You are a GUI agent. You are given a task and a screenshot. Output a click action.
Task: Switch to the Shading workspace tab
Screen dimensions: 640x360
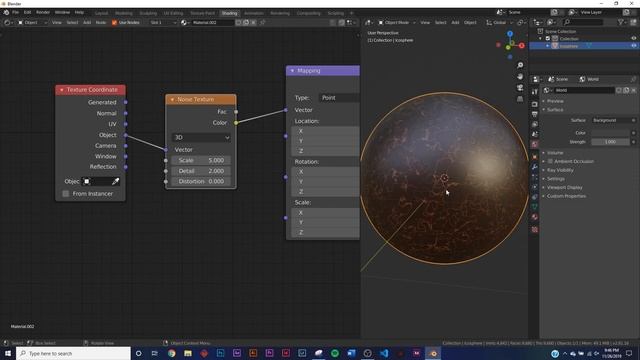pyautogui.click(x=229, y=13)
